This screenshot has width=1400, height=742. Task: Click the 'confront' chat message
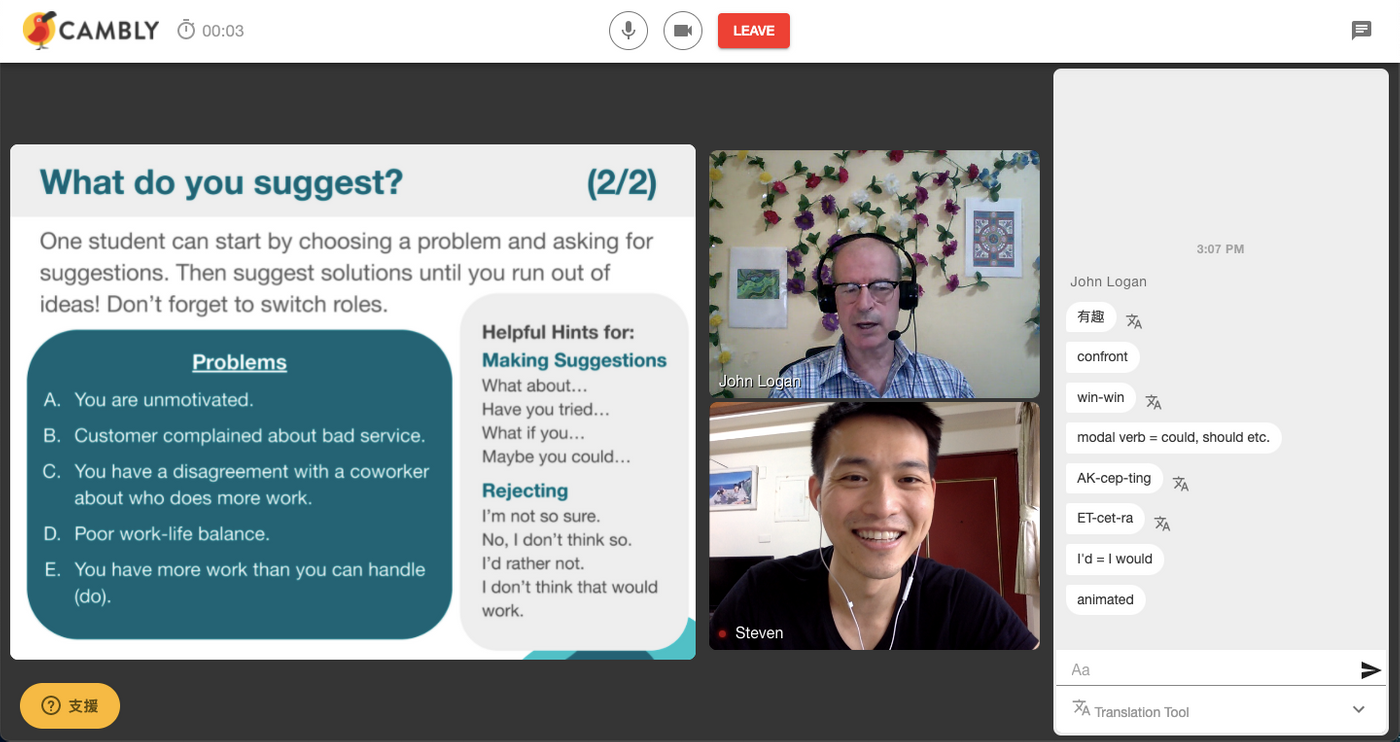[1102, 357]
